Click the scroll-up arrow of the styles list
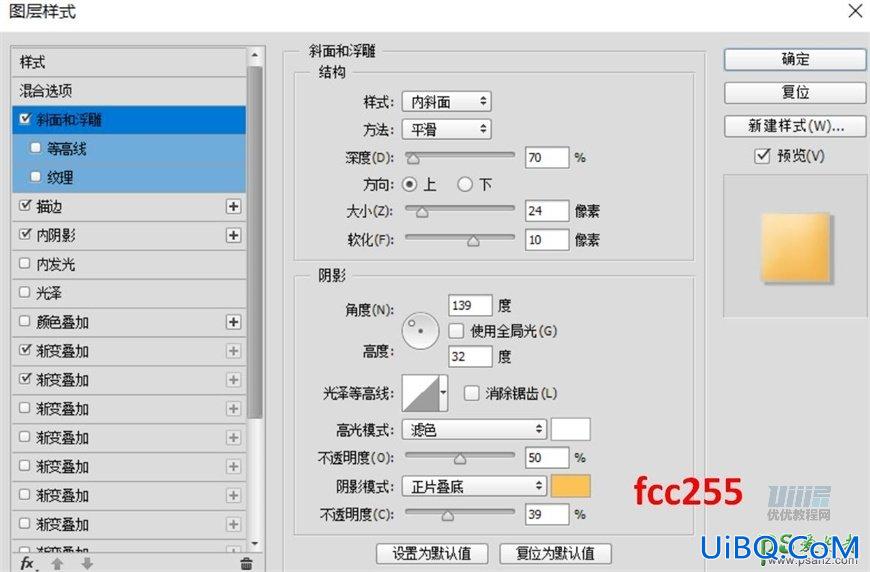The width and height of the screenshot is (870, 572). pyautogui.click(x=255, y=55)
